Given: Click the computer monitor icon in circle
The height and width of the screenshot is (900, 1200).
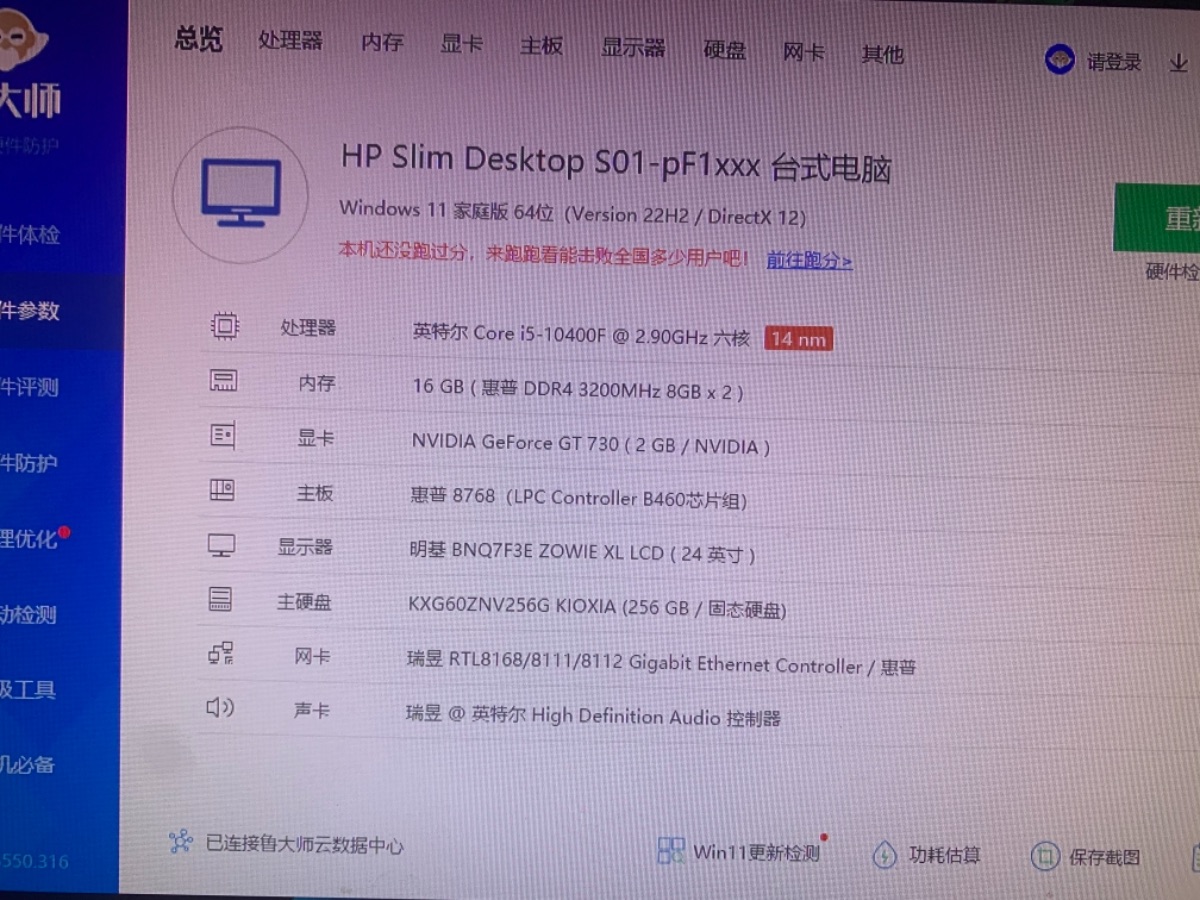Looking at the screenshot, I should click(x=240, y=194).
